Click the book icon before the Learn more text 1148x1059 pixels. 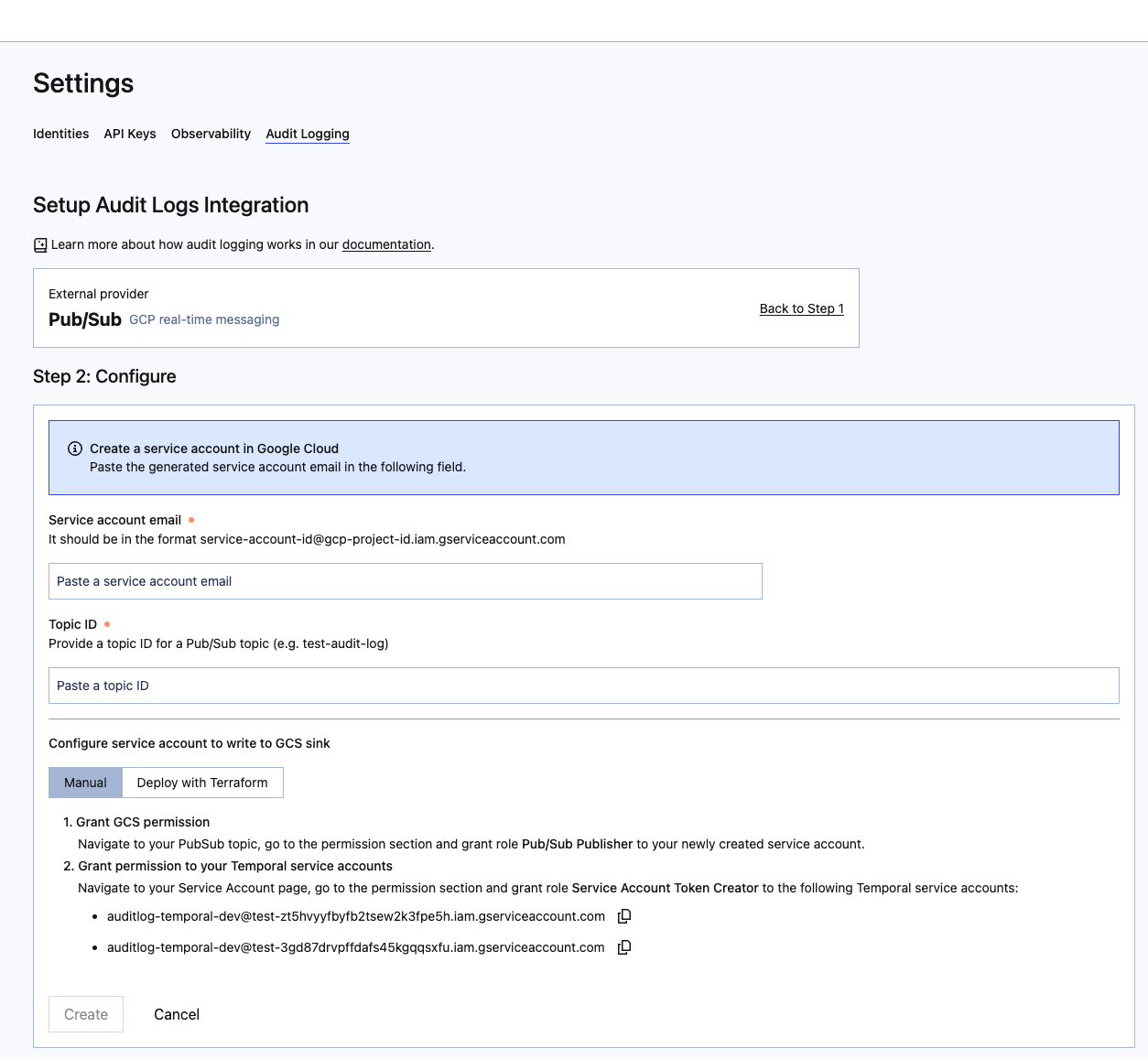click(x=39, y=244)
